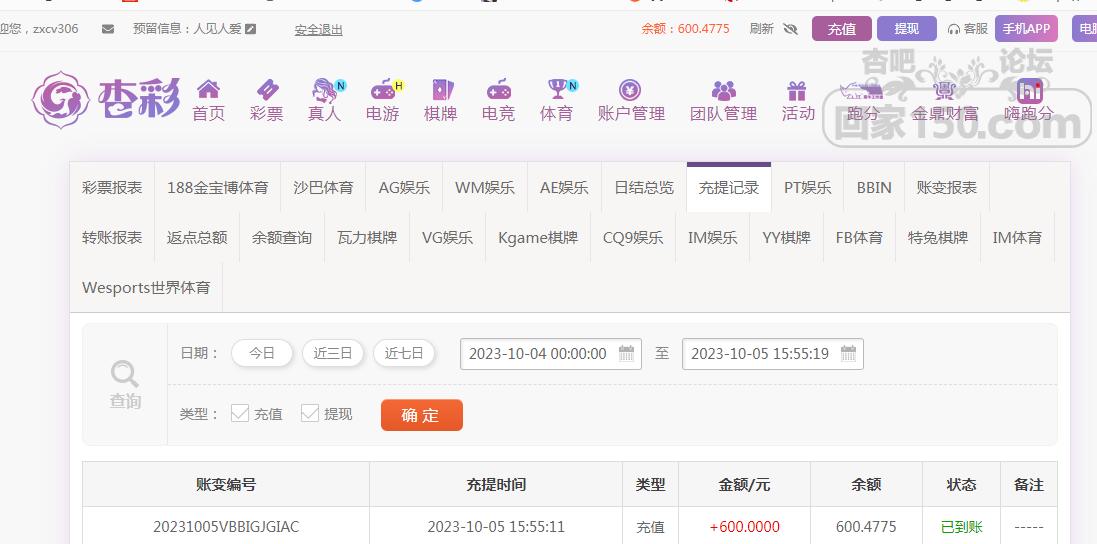Open the start date calendar picker
Image resolution: width=1097 pixels, height=544 pixels.
pos(626,353)
